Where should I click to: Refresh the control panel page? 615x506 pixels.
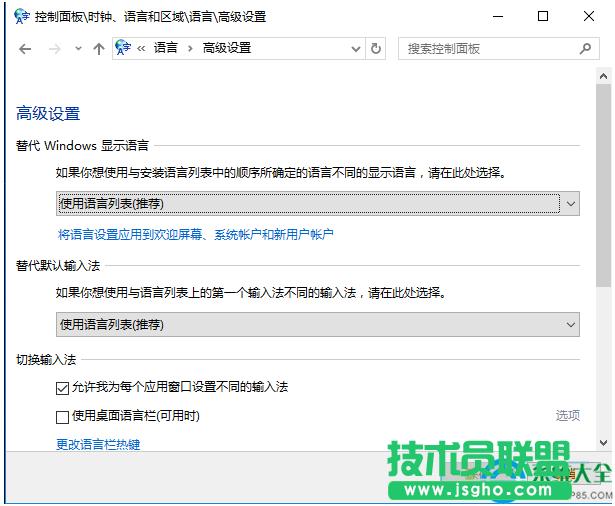point(376,49)
